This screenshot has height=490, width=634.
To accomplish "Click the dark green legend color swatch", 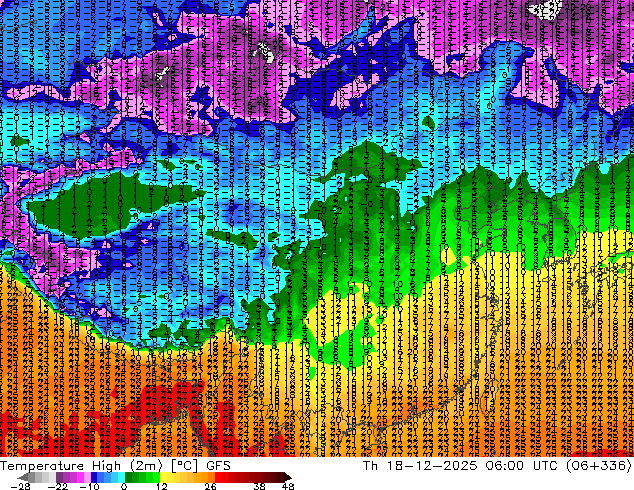I will pyautogui.click(x=129, y=477).
